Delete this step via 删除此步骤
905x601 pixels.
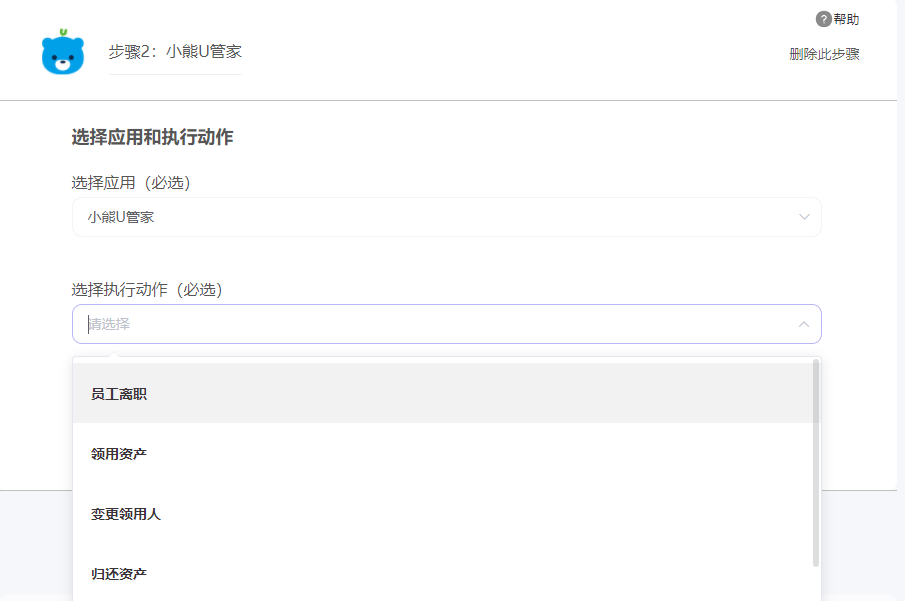click(824, 54)
